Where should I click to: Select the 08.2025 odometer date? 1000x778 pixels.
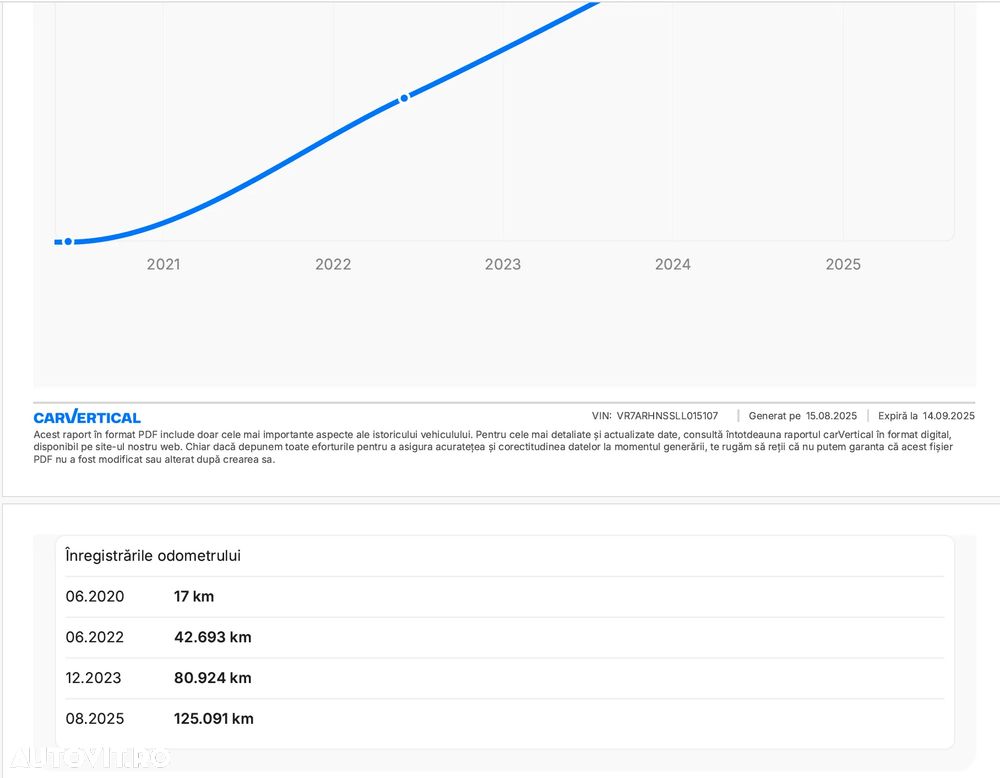coord(95,718)
